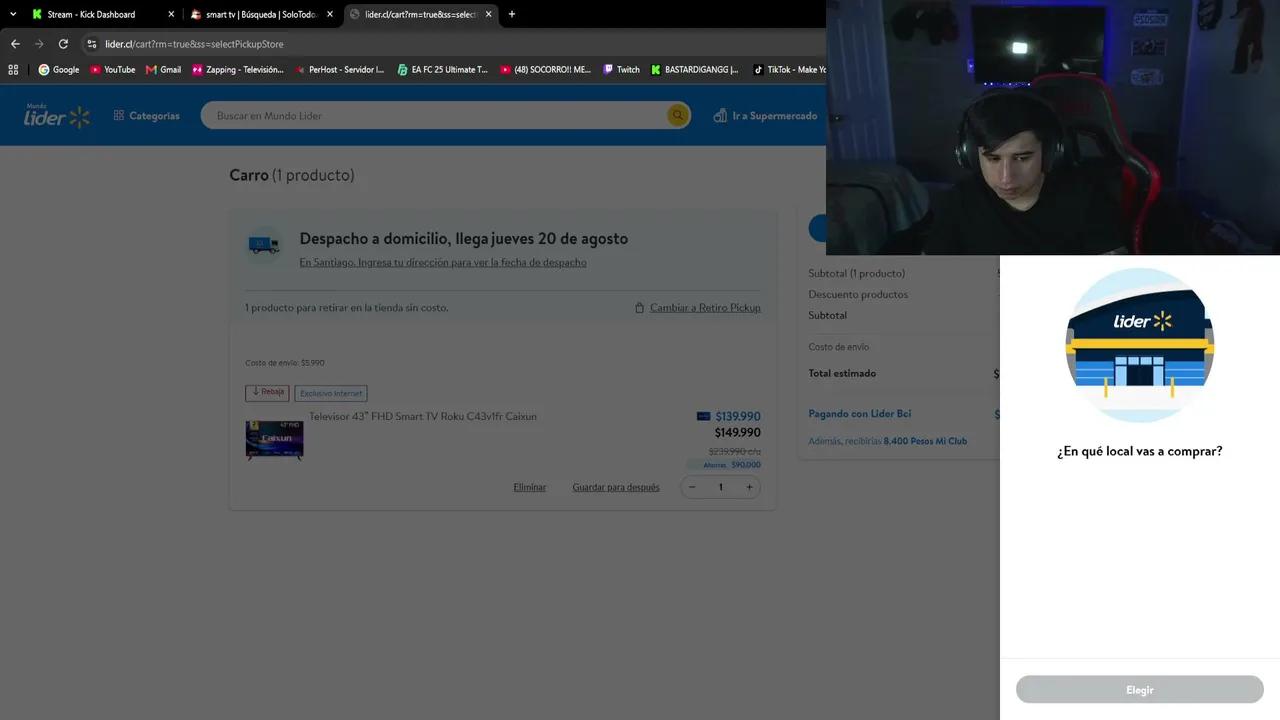Screen dimensions: 1280x720
Task: Decrease product quantity with minus button
Action: point(692,487)
